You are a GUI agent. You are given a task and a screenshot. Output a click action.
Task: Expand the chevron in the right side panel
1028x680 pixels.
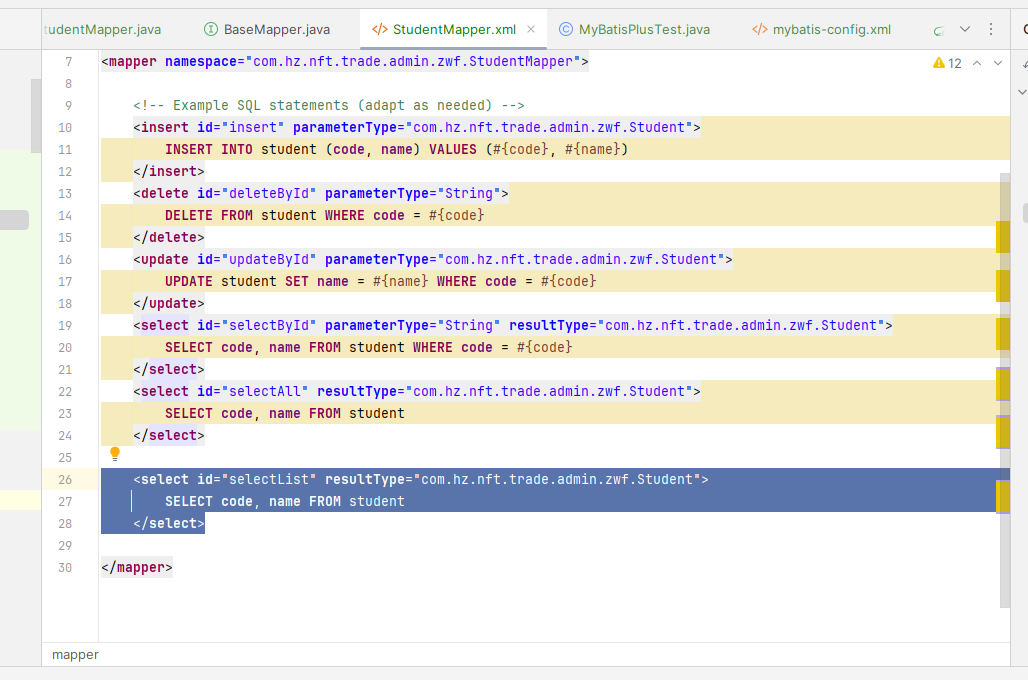click(1021, 92)
